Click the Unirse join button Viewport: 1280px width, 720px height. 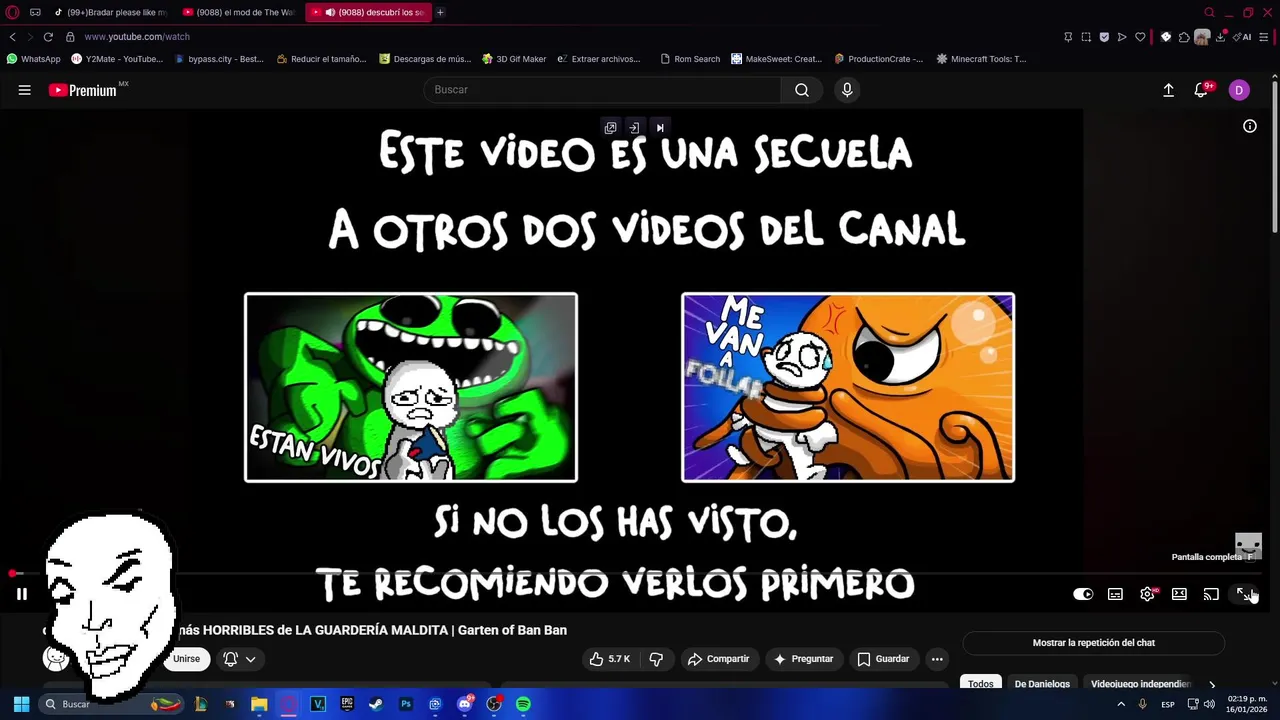pyautogui.click(x=186, y=659)
